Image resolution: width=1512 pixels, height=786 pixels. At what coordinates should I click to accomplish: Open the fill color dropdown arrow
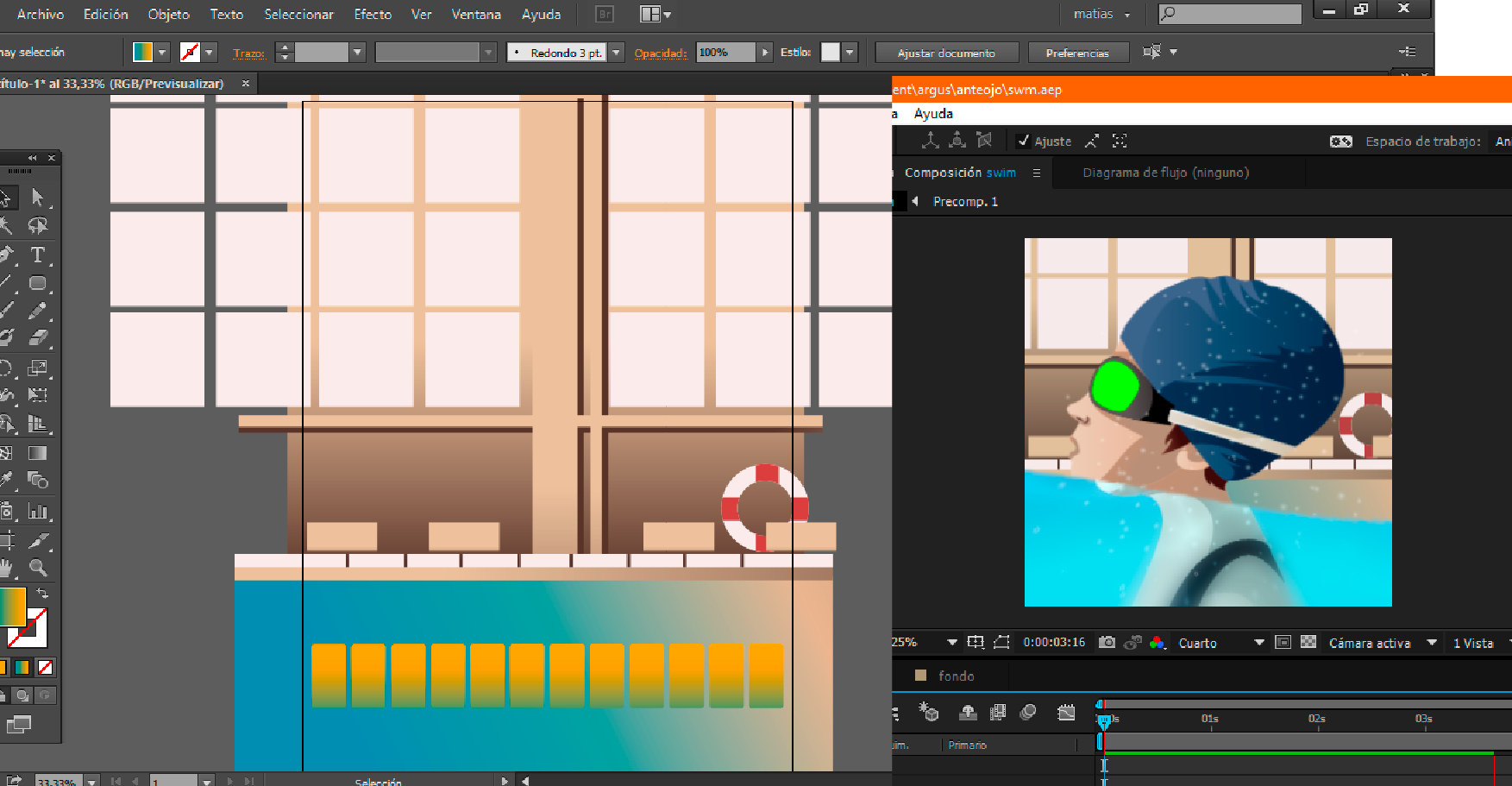tap(161, 53)
